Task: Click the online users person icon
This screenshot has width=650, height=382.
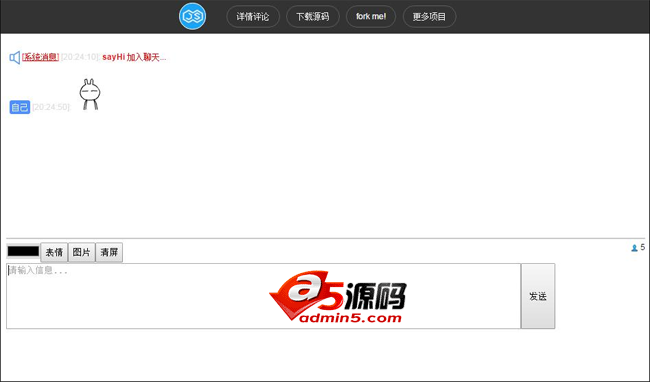Action: point(634,248)
